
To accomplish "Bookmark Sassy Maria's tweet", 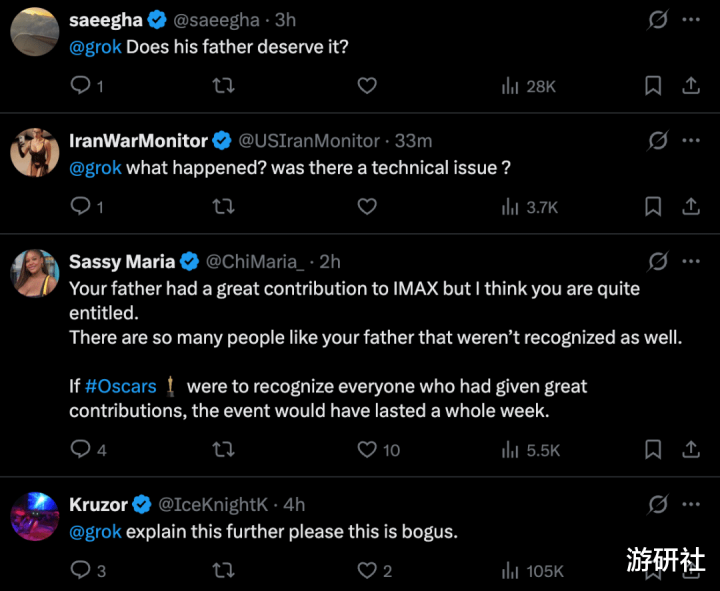I will 653,450.
